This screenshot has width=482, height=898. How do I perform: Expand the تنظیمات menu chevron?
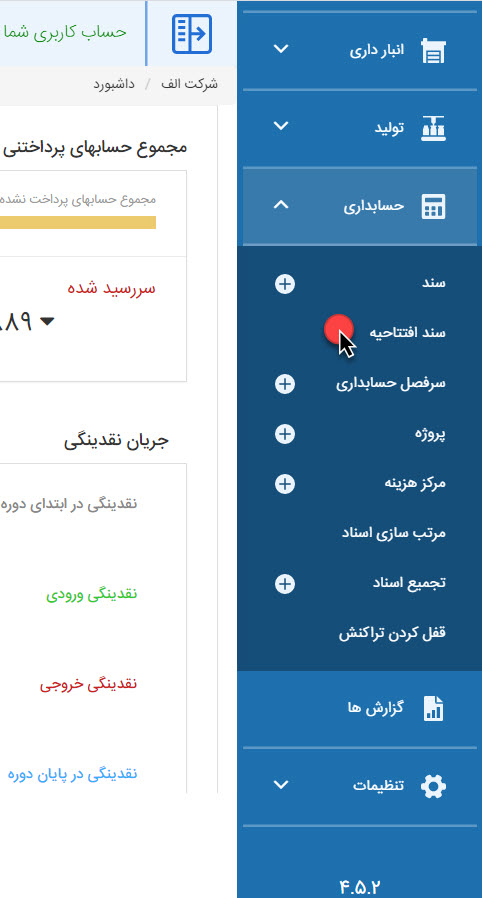281,784
